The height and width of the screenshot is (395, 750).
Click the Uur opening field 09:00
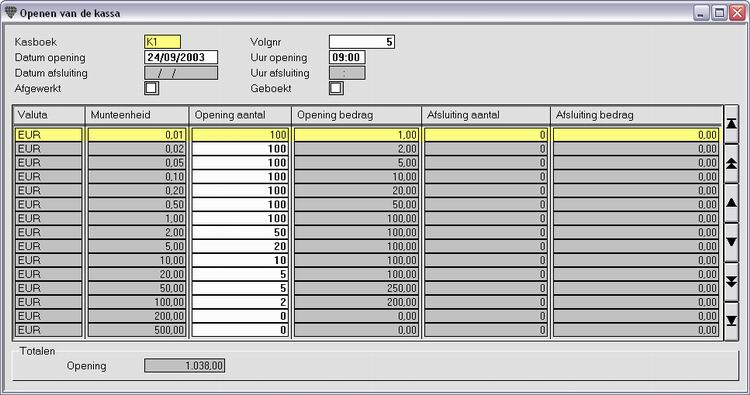point(347,57)
